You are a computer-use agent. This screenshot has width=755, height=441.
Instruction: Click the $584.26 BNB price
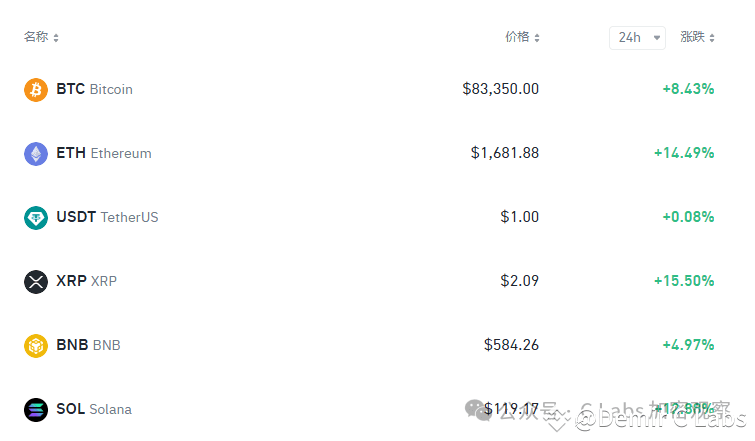pyautogui.click(x=511, y=345)
